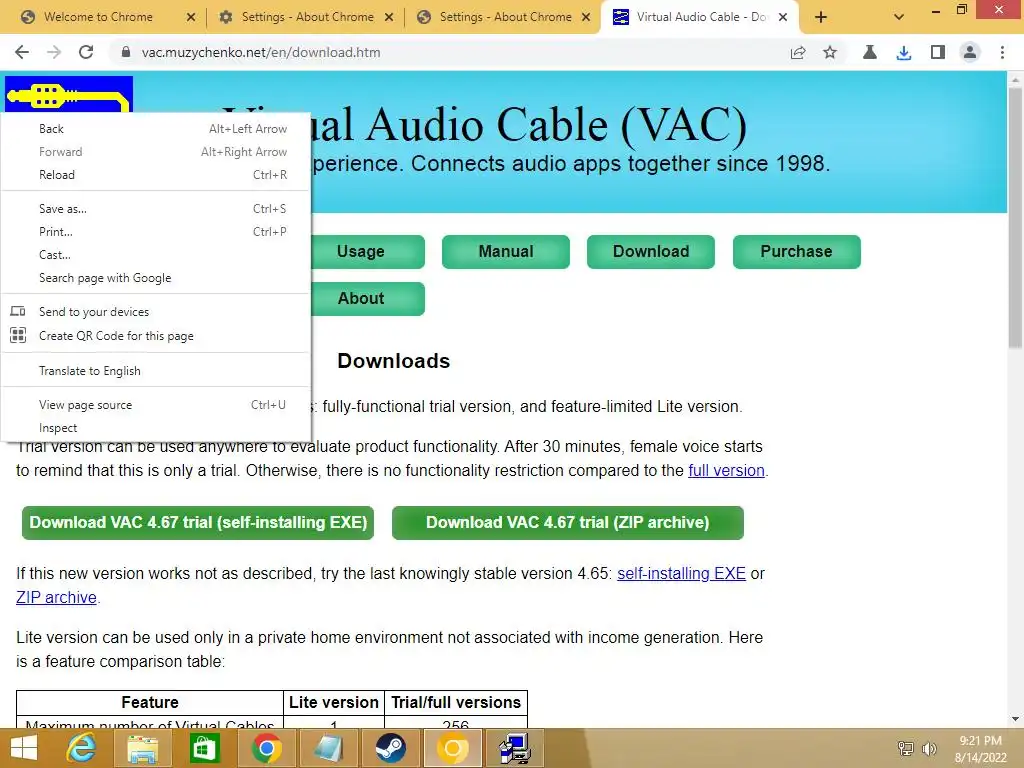The height and width of the screenshot is (768, 1024).
Task: Switch to first Settings - About Chrome tab
Action: pos(307,17)
